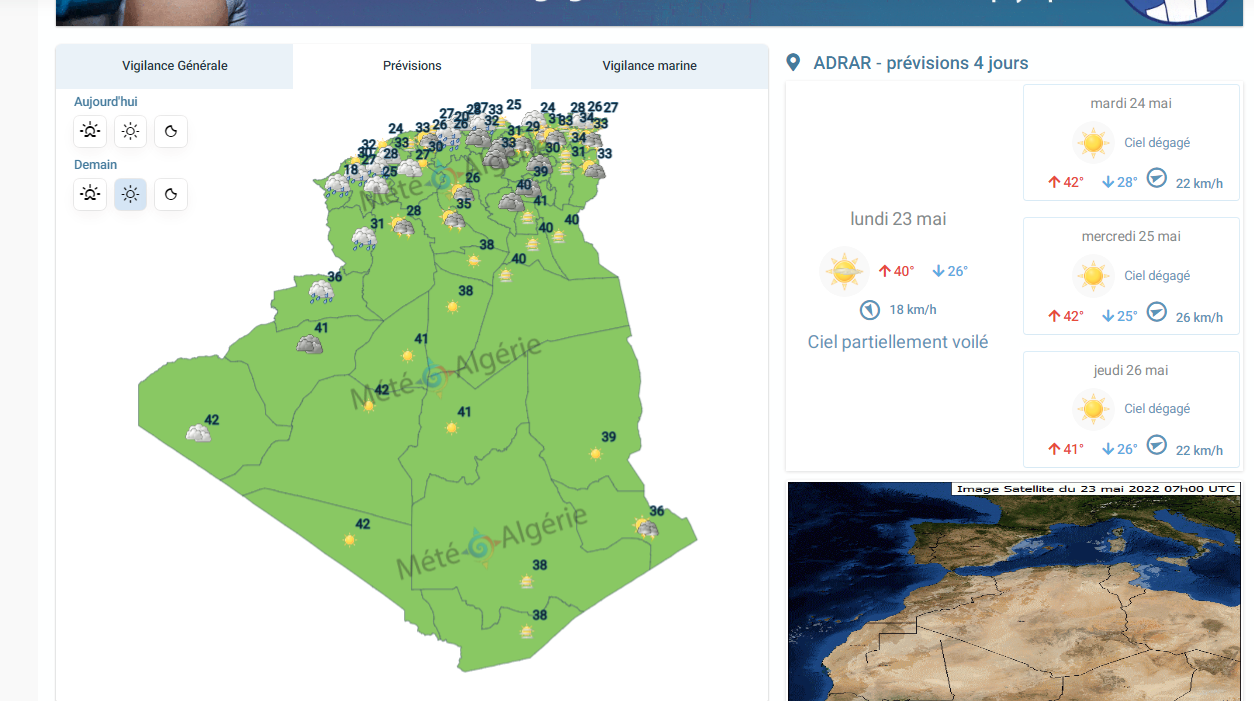Open the satellite image of 23 mai 2022
Screen dimensions: 1254x701
pos(1014,592)
